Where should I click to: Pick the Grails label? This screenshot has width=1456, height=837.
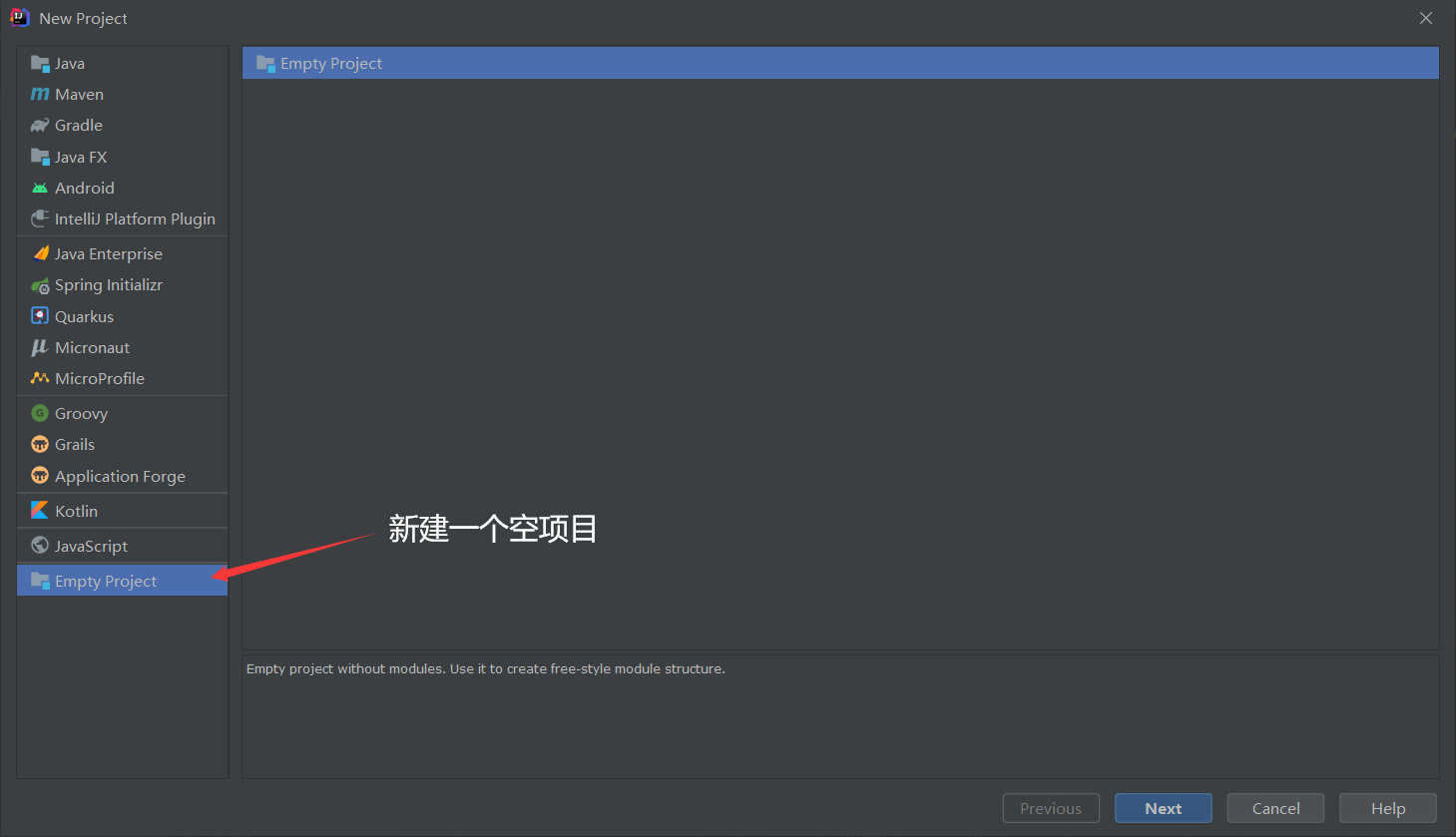pos(75,444)
